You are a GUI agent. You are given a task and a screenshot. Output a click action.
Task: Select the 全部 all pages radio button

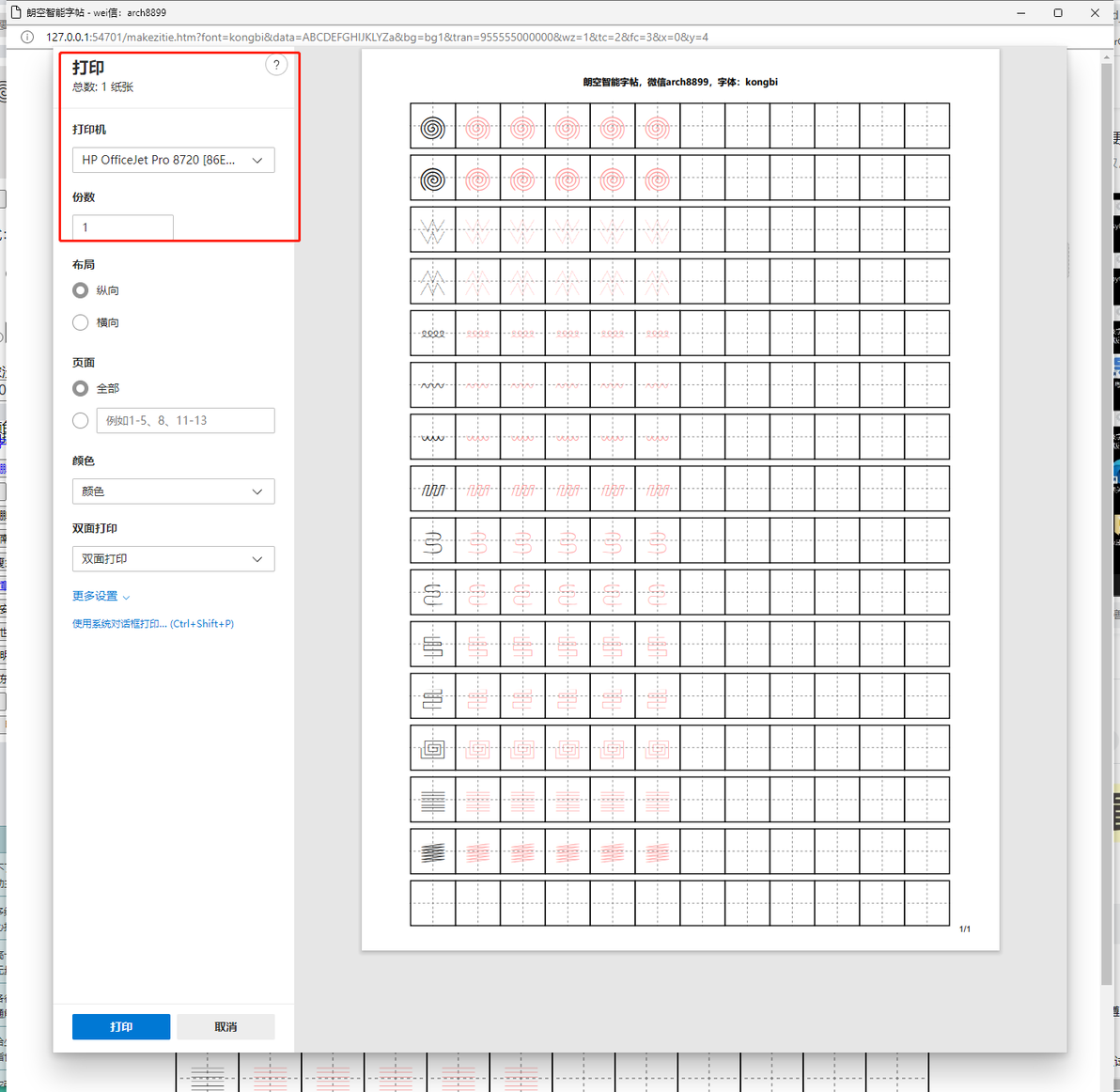(81, 388)
